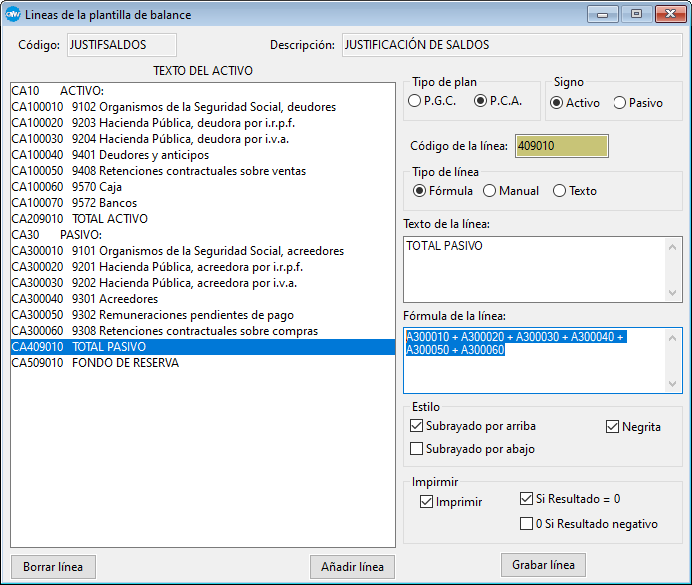Toggle Subrayado por arriba checkbox
The height and width of the screenshot is (585, 692).
[418, 427]
